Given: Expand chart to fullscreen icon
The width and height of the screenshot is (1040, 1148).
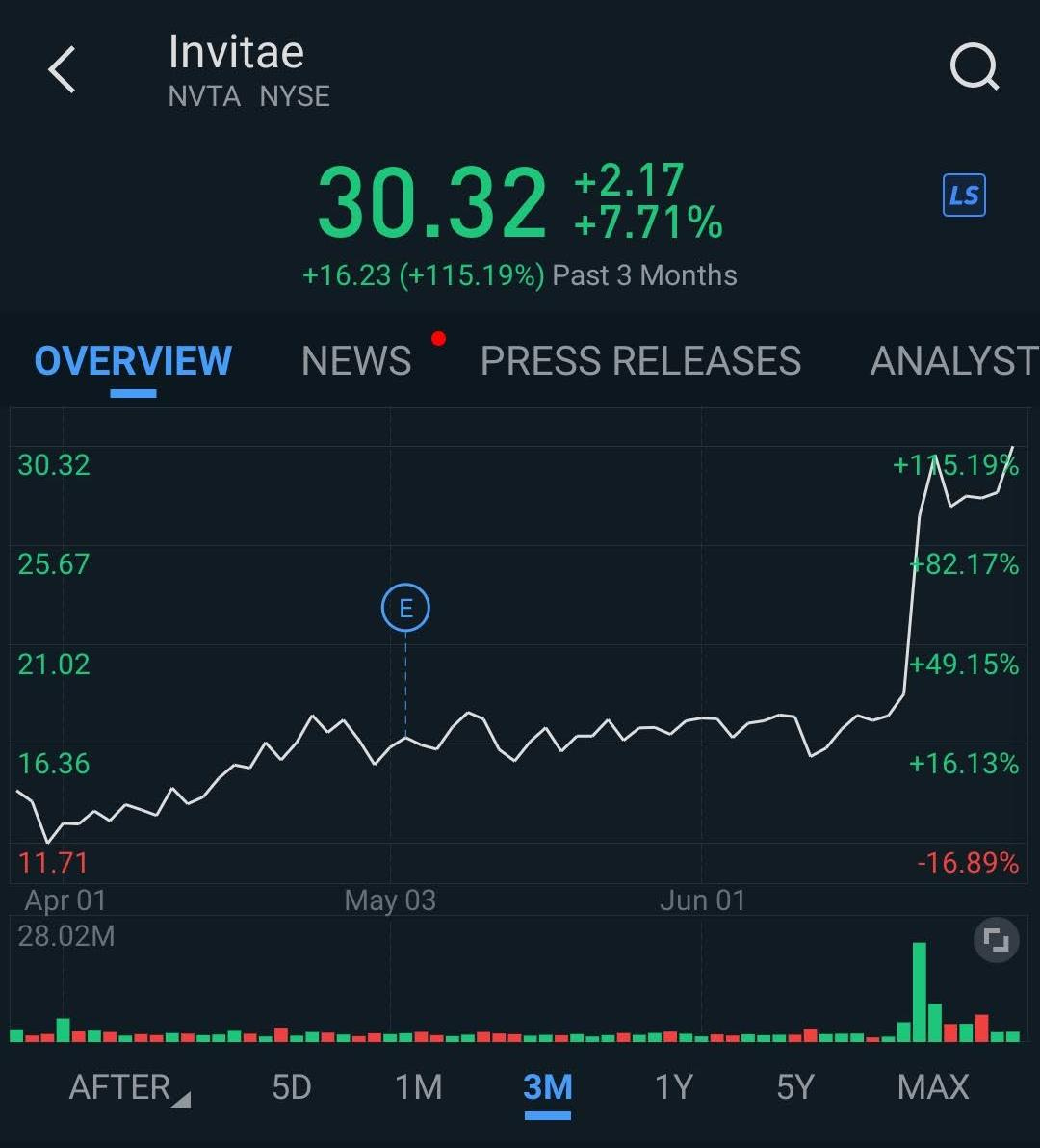Looking at the screenshot, I should click(x=996, y=939).
